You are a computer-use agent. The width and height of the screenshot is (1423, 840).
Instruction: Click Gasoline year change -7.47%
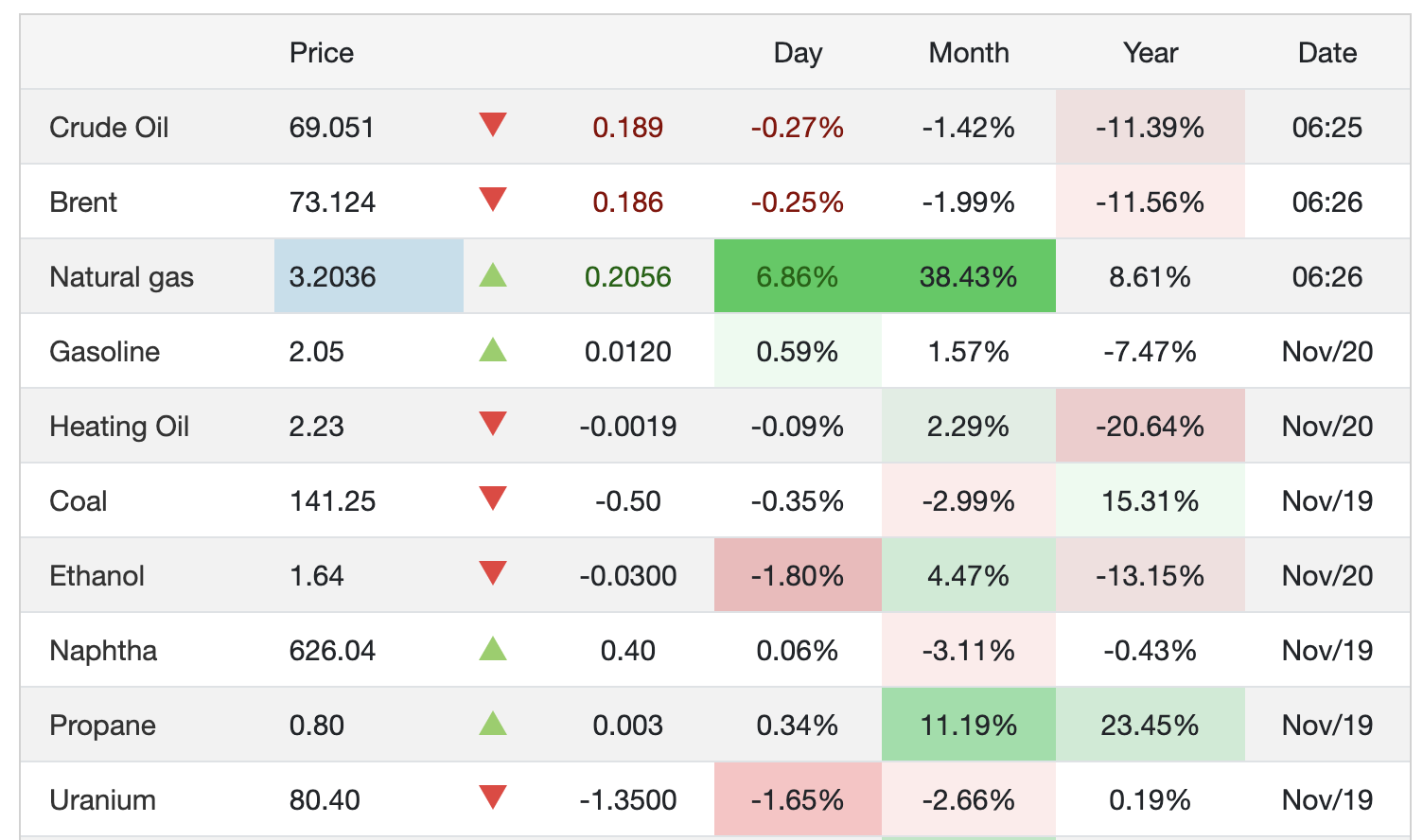click(x=1151, y=352)
